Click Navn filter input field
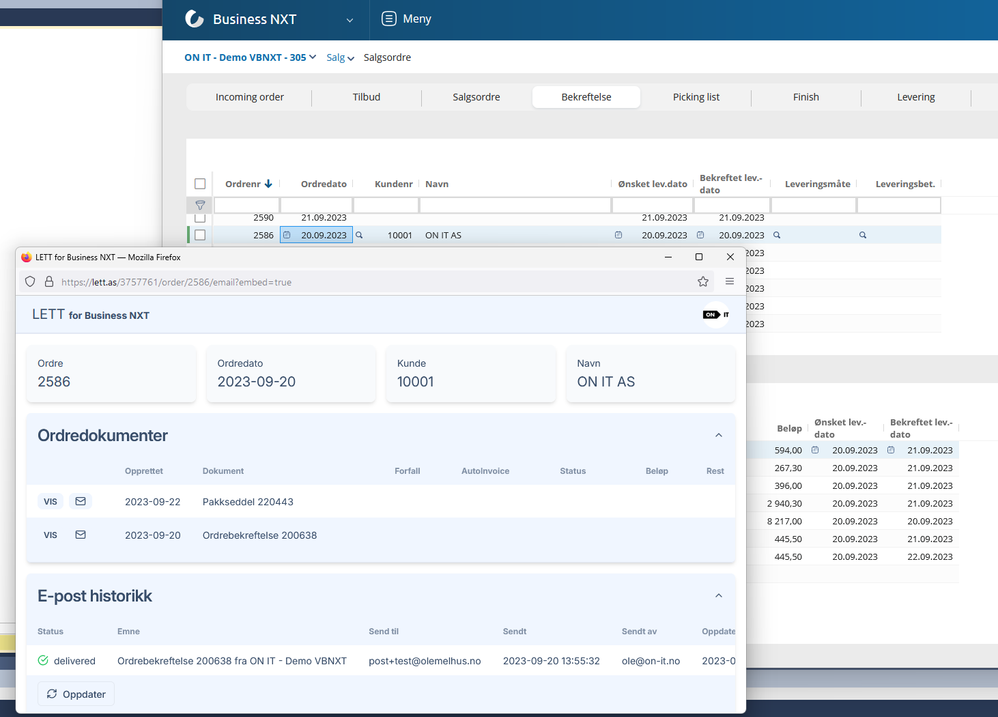This screenshot has width=998, height=717. coord(515,205)
